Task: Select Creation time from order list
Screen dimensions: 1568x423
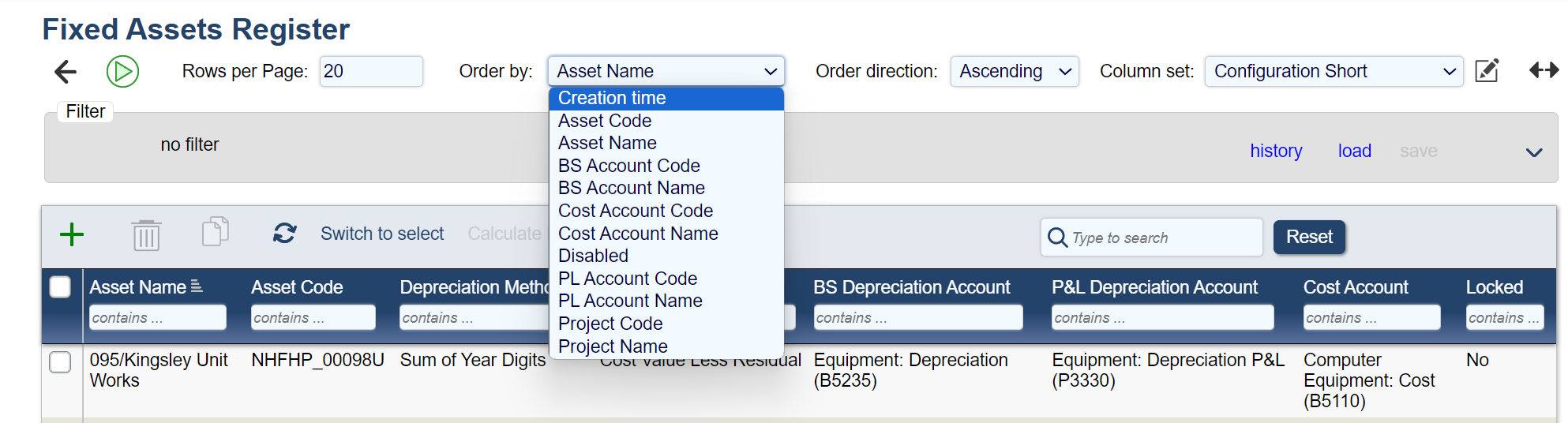Action: [612, 99]
